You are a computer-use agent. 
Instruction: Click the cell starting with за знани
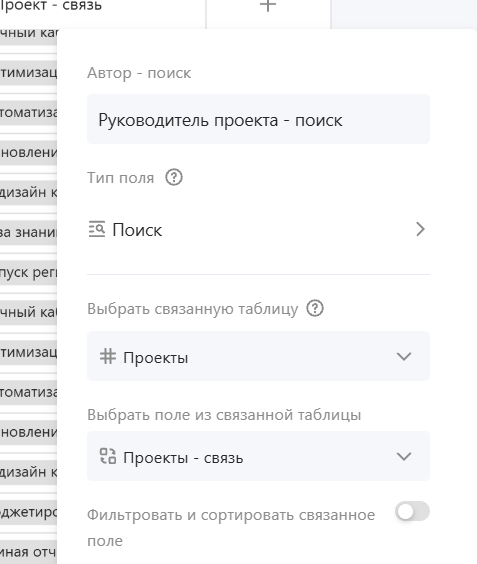(28, 232)
